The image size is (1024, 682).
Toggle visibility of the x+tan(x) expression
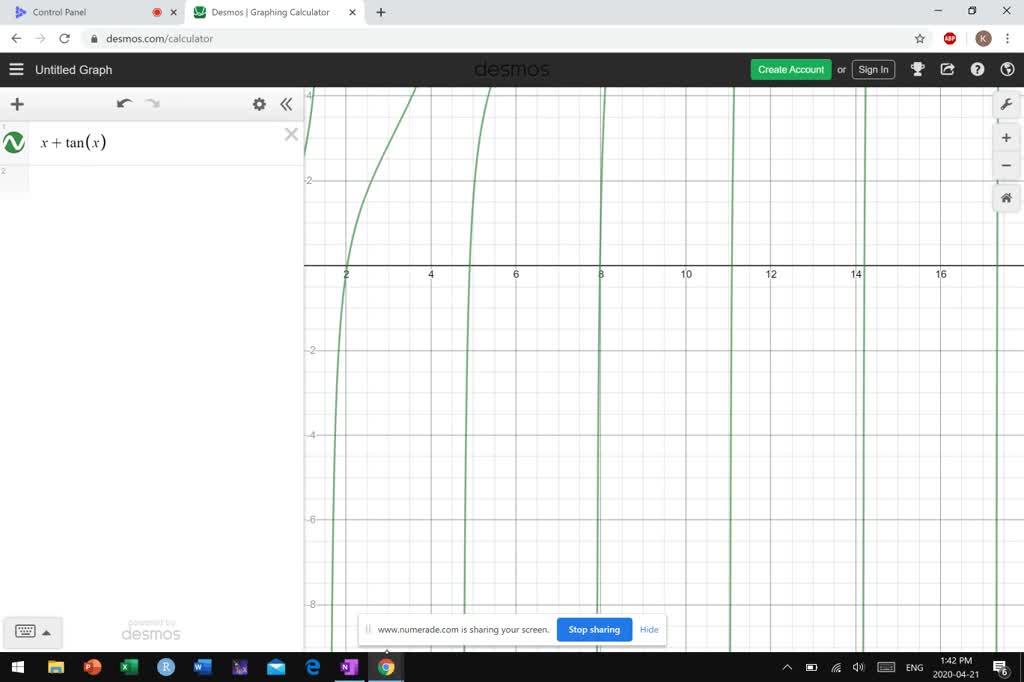pyautogui.click(x=14, y=142)
